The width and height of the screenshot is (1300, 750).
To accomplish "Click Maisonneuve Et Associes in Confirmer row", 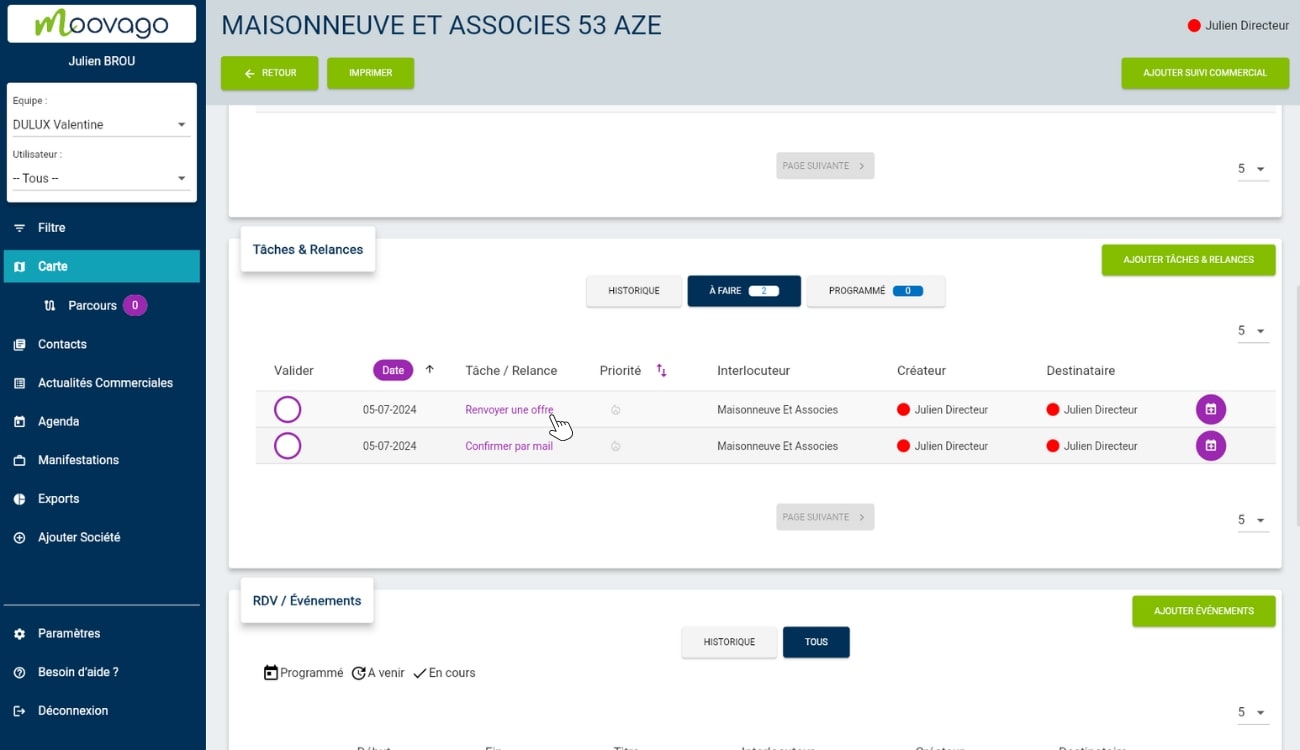I will coord(777,446).
